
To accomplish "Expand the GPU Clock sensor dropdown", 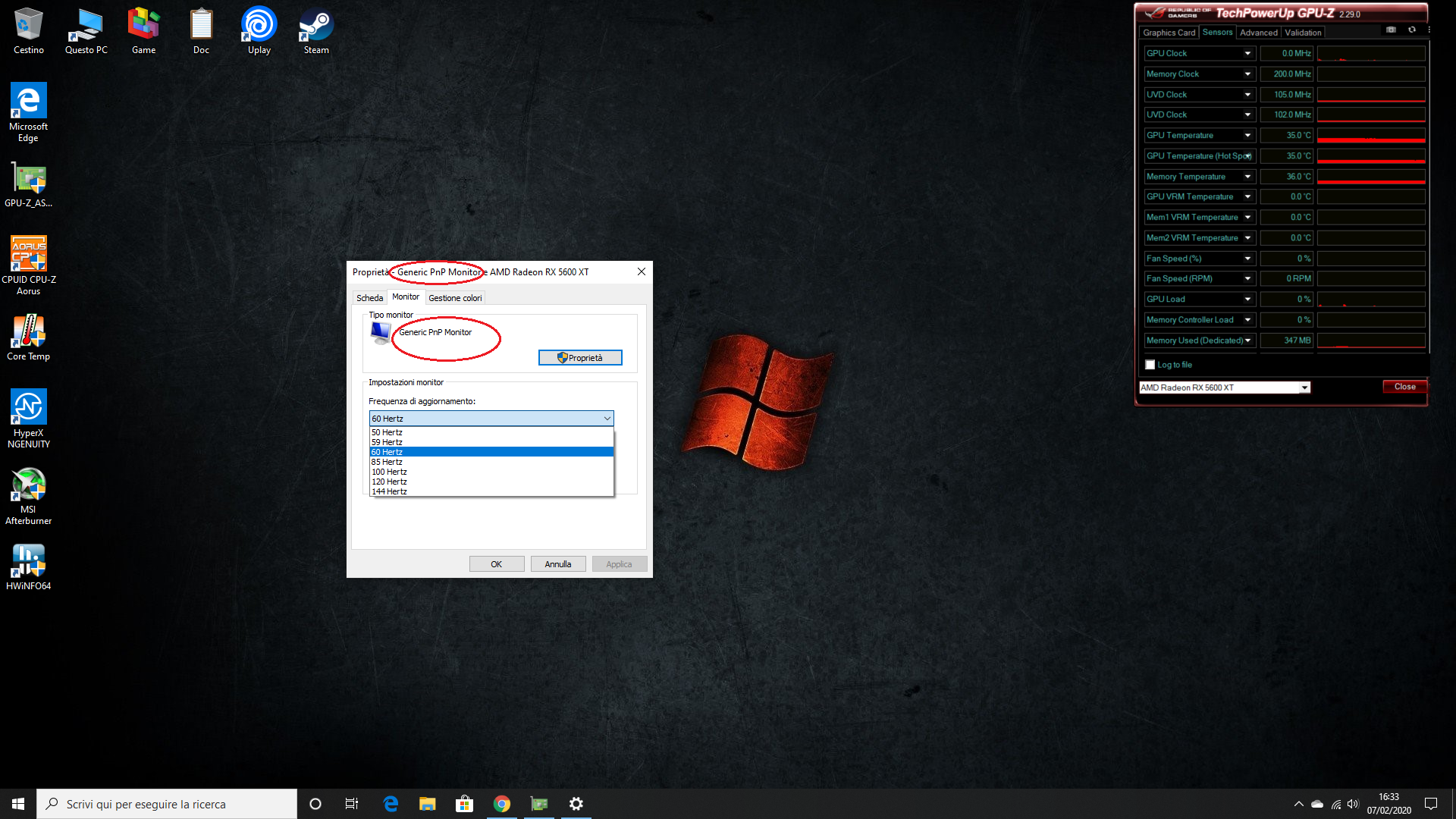I will pos(1247,53).
